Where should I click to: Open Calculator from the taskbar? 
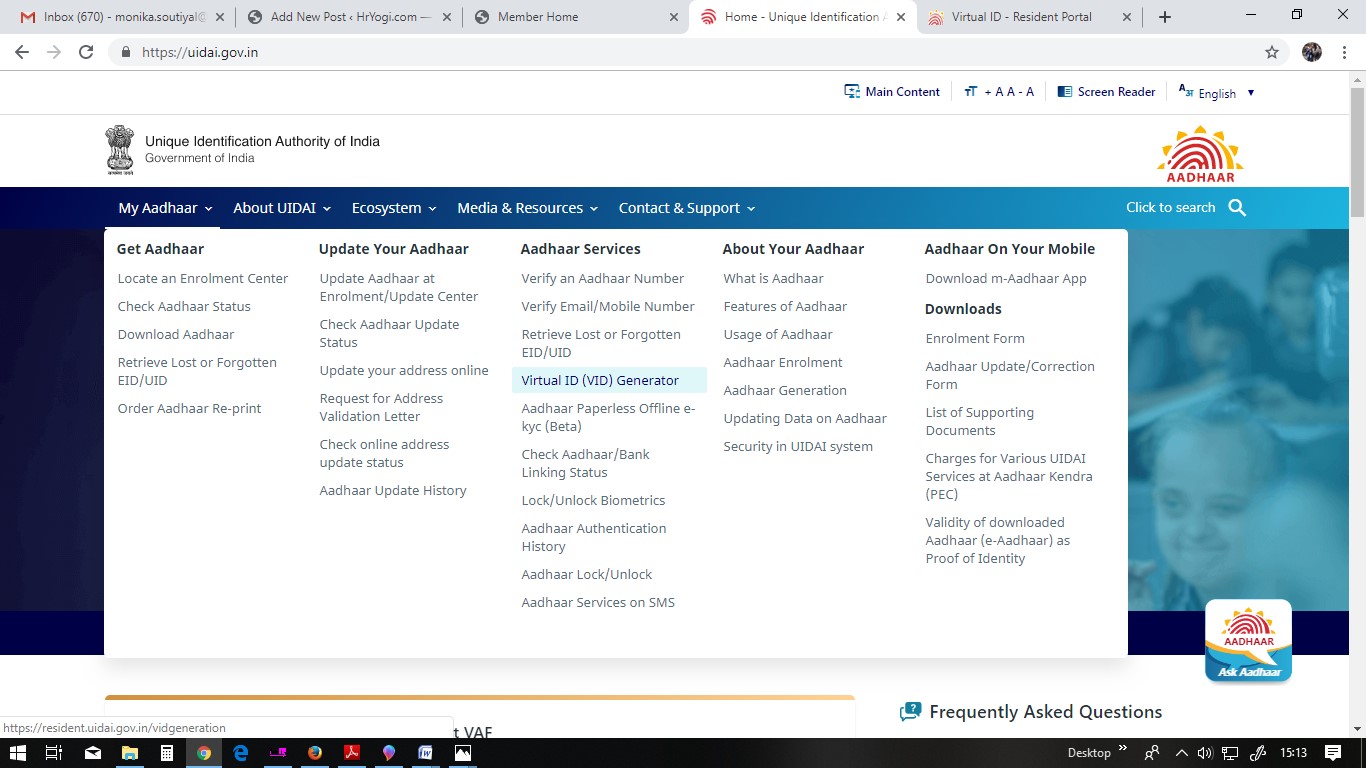(x=167, y=753)
